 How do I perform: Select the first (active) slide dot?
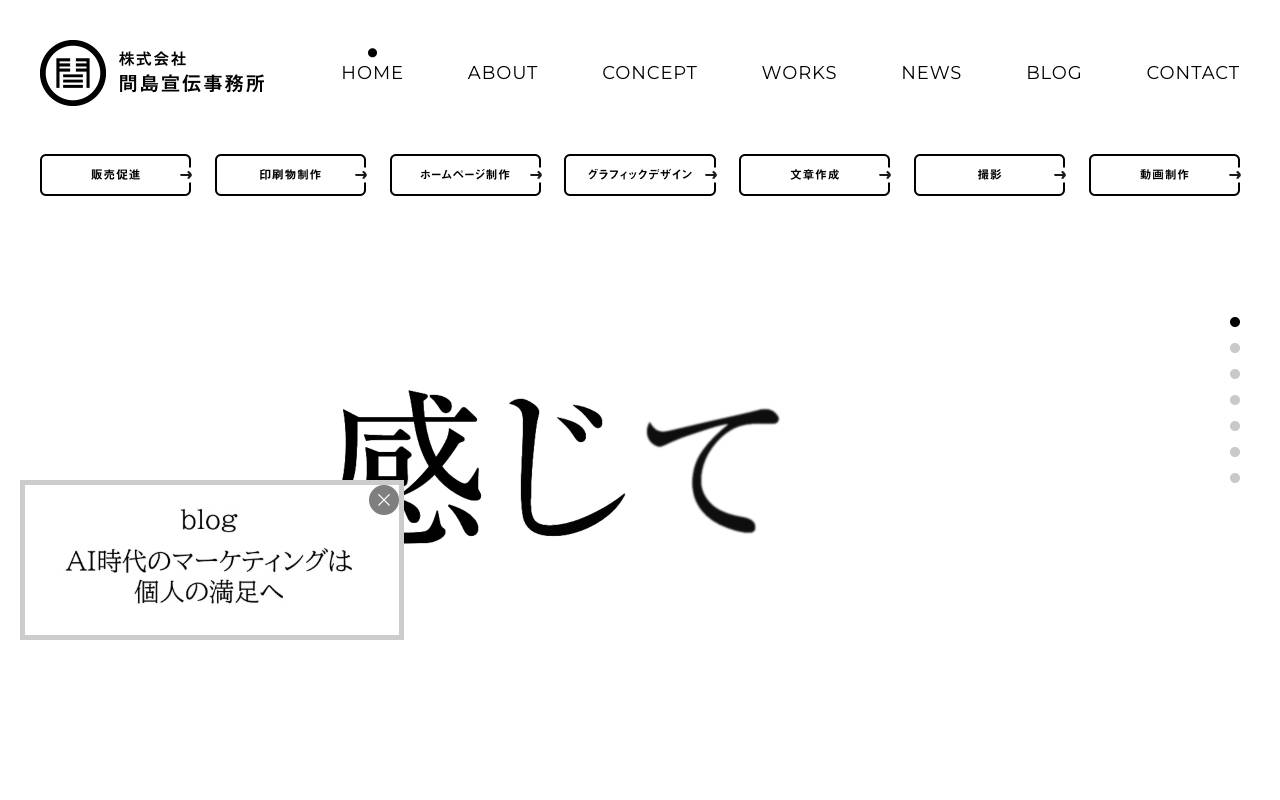click(x=1235, y=322)
